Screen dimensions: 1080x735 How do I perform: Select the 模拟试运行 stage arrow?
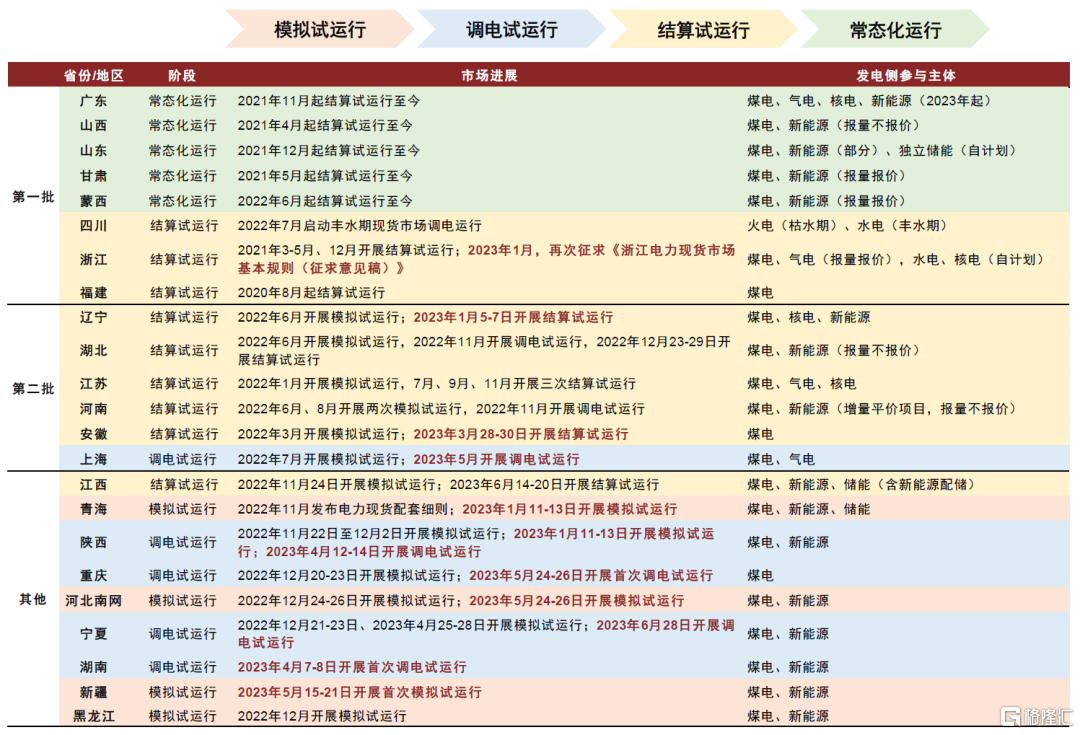318,30
